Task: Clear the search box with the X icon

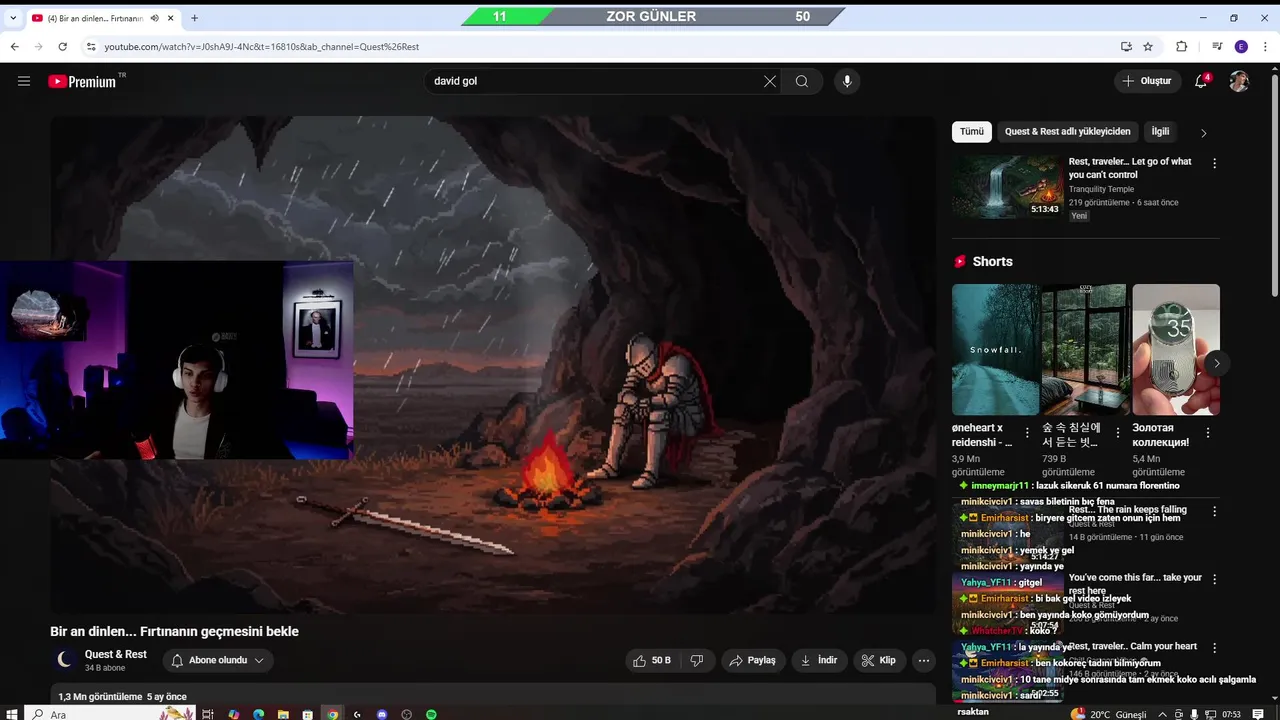Action: click(x=770, y=81)
